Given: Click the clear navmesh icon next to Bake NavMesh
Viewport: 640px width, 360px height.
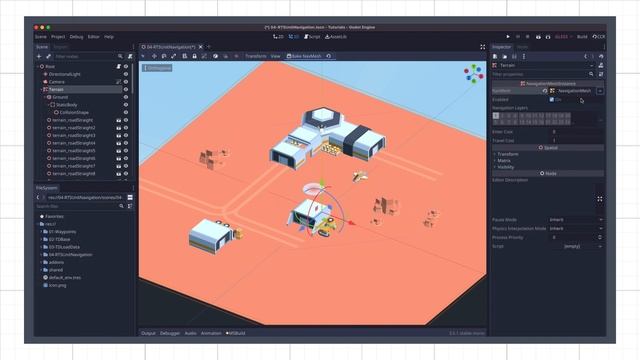Looking at the screenshot, I should (x=329, y=56).
